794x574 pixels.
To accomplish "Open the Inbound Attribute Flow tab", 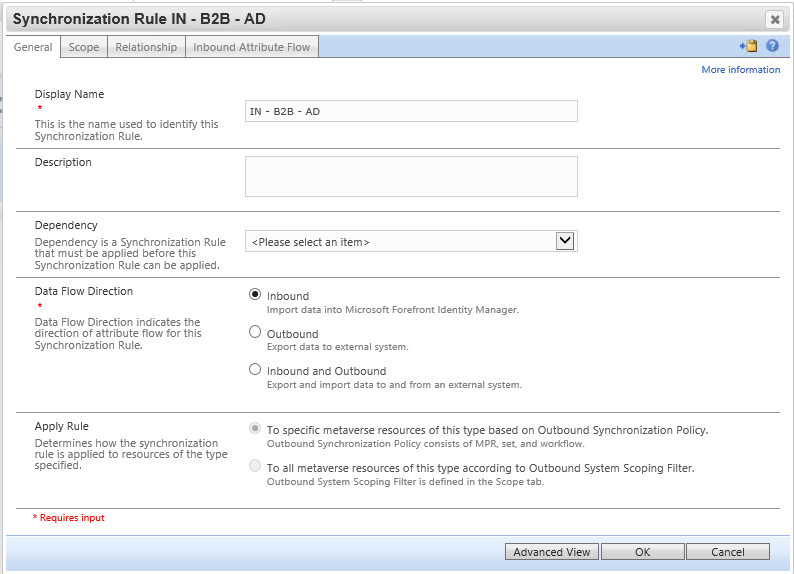I will click(252, 47).
